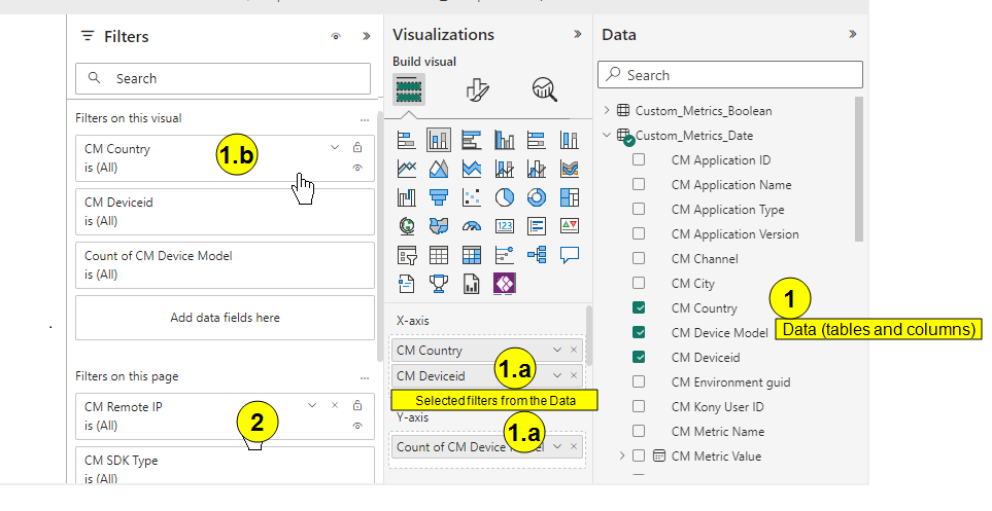This screenshot has height=511, width=992.
Task: Add the Card (123) visual
Action: coord(504,226)
